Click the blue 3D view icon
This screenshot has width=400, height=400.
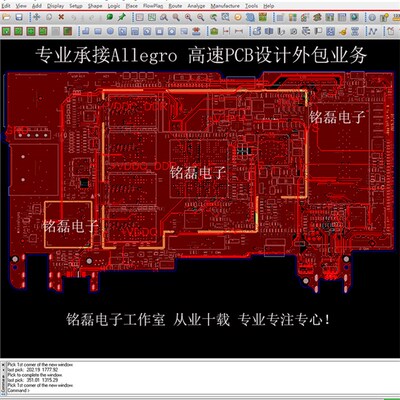coord(250,17)
